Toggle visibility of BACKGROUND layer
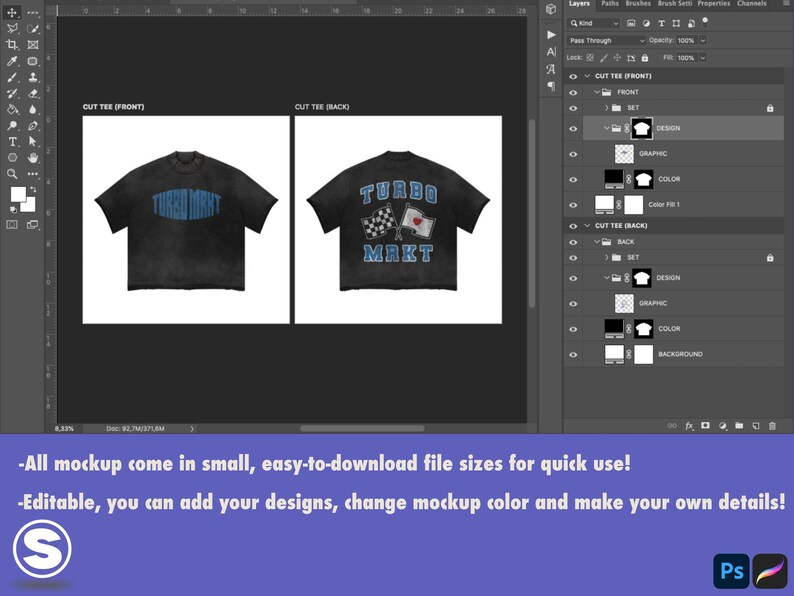Viewport: 794px width, 596px height. [573, 355]
